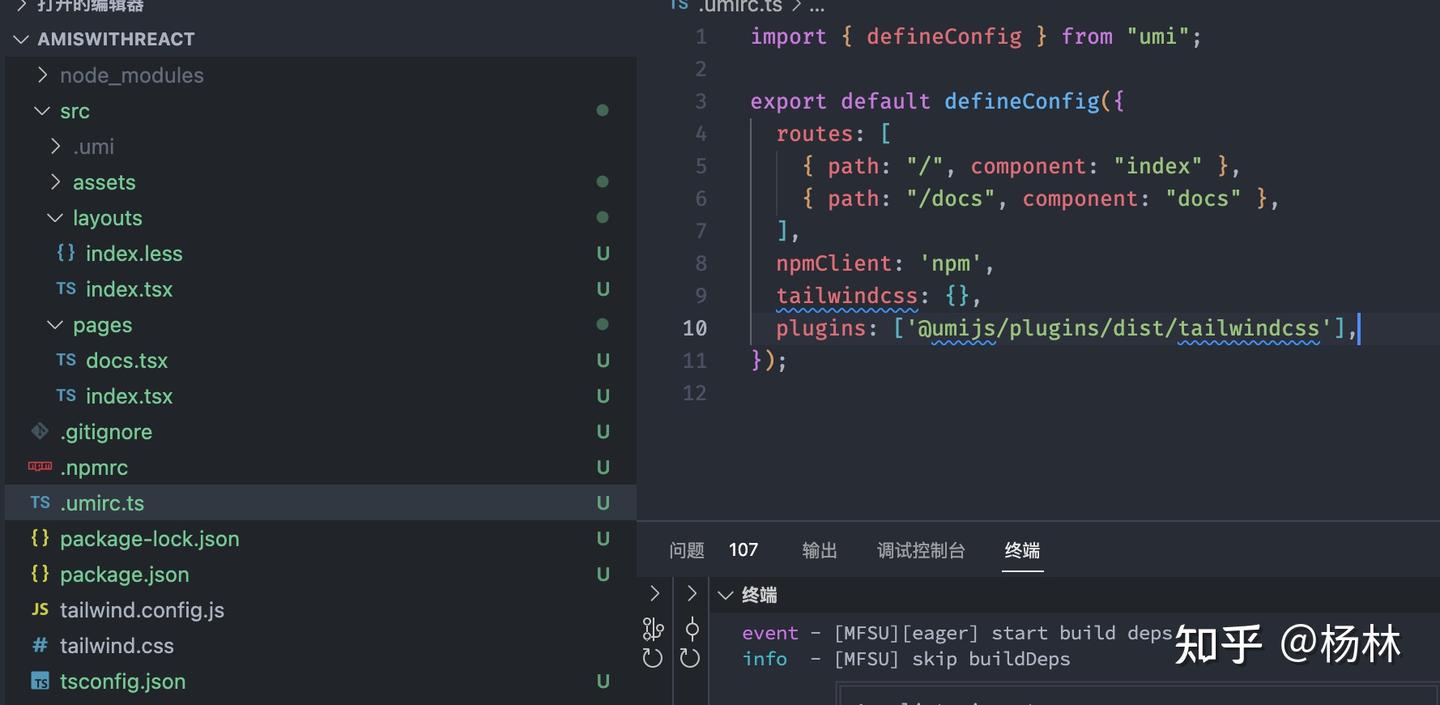1440x705 pixels.
Task: Click the curly-braces icon next to index.less
Action: point(66,253)
